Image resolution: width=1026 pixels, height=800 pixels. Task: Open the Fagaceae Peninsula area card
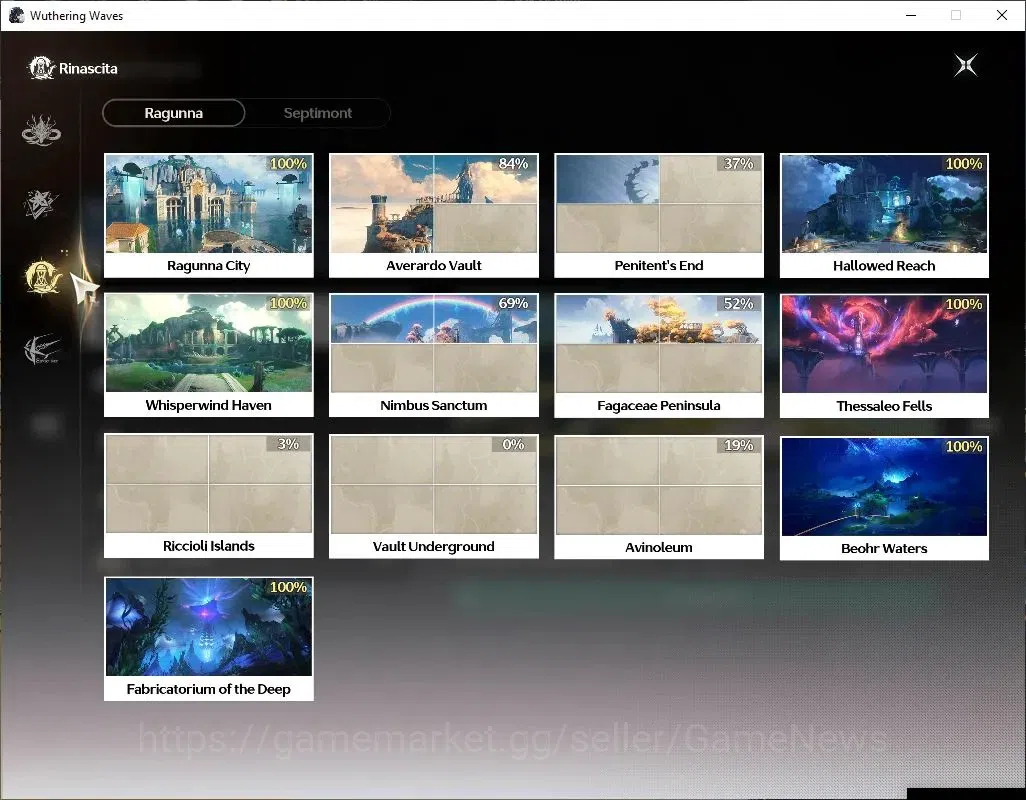coord(659,355)
